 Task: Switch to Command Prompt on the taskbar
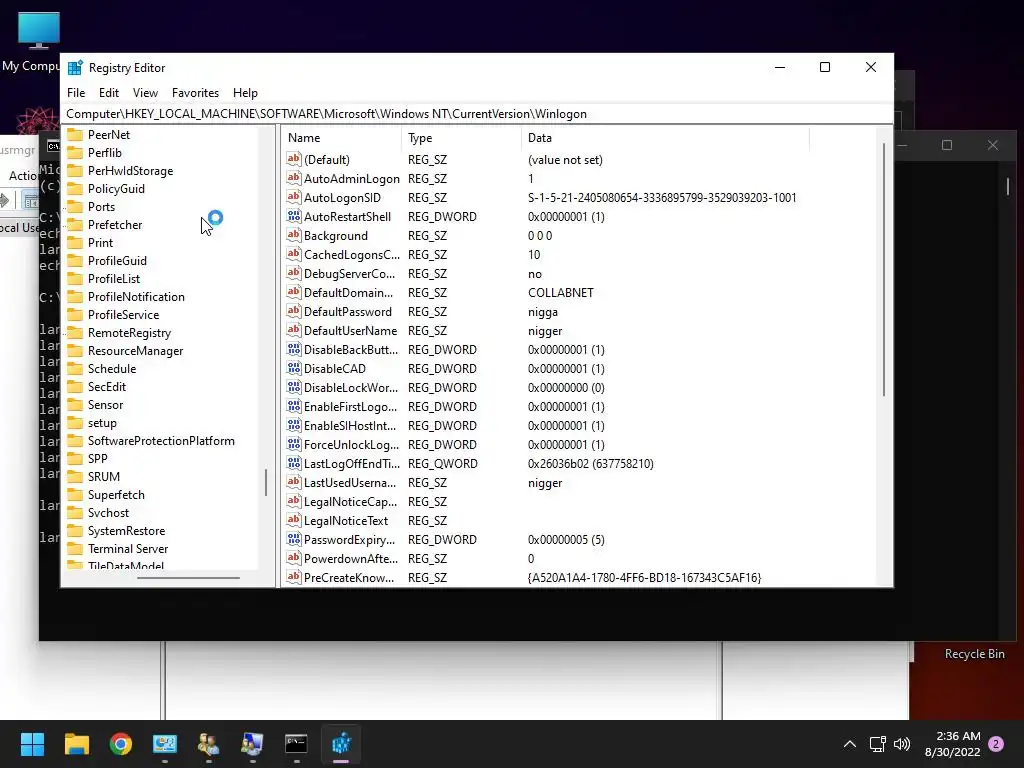296,744
